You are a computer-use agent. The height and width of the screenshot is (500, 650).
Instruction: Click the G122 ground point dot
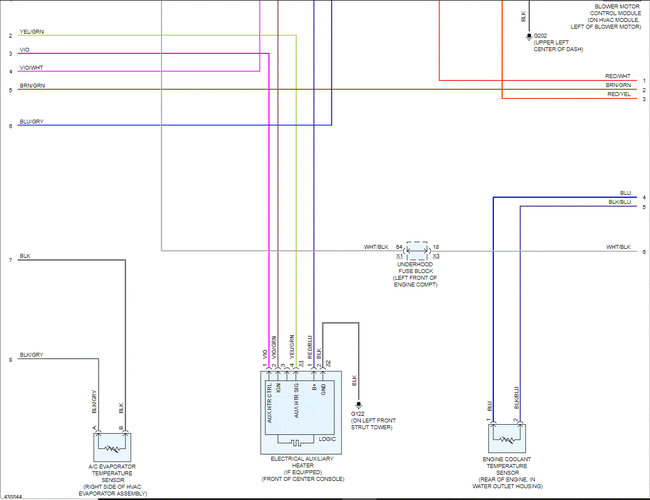click(x=359, y=404)
